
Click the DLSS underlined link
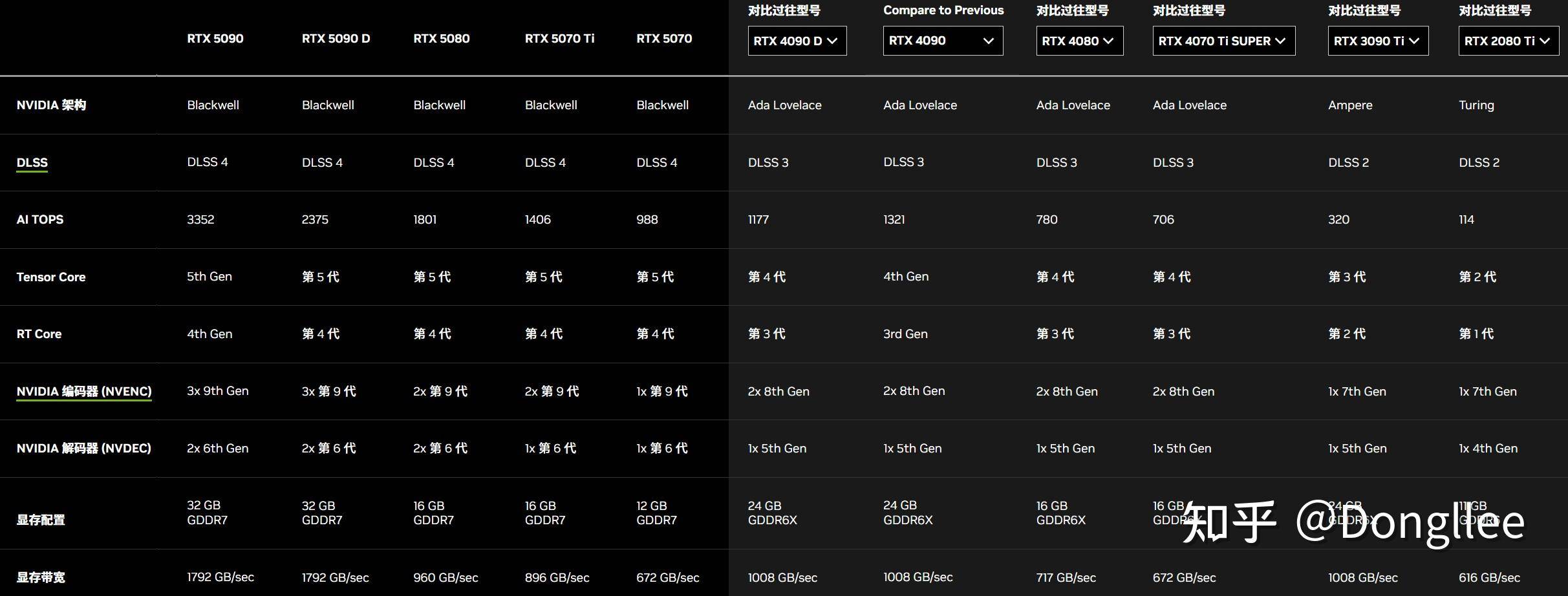[32, 162]
